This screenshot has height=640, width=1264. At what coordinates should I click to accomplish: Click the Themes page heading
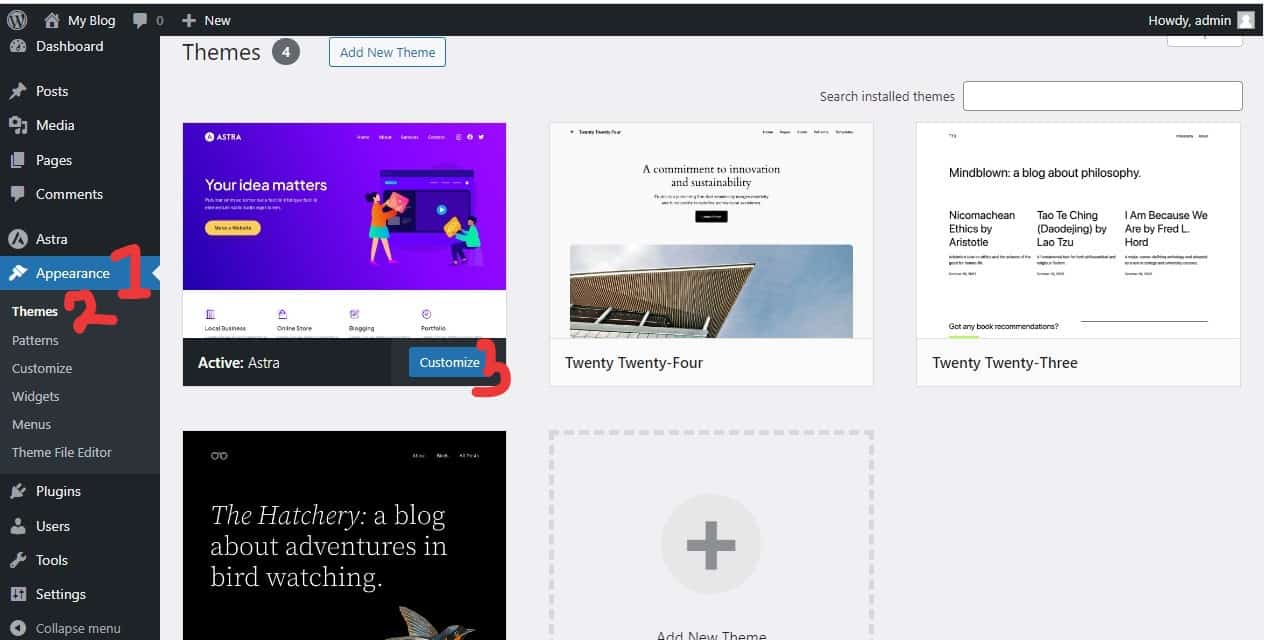click(x=221, y=52)
